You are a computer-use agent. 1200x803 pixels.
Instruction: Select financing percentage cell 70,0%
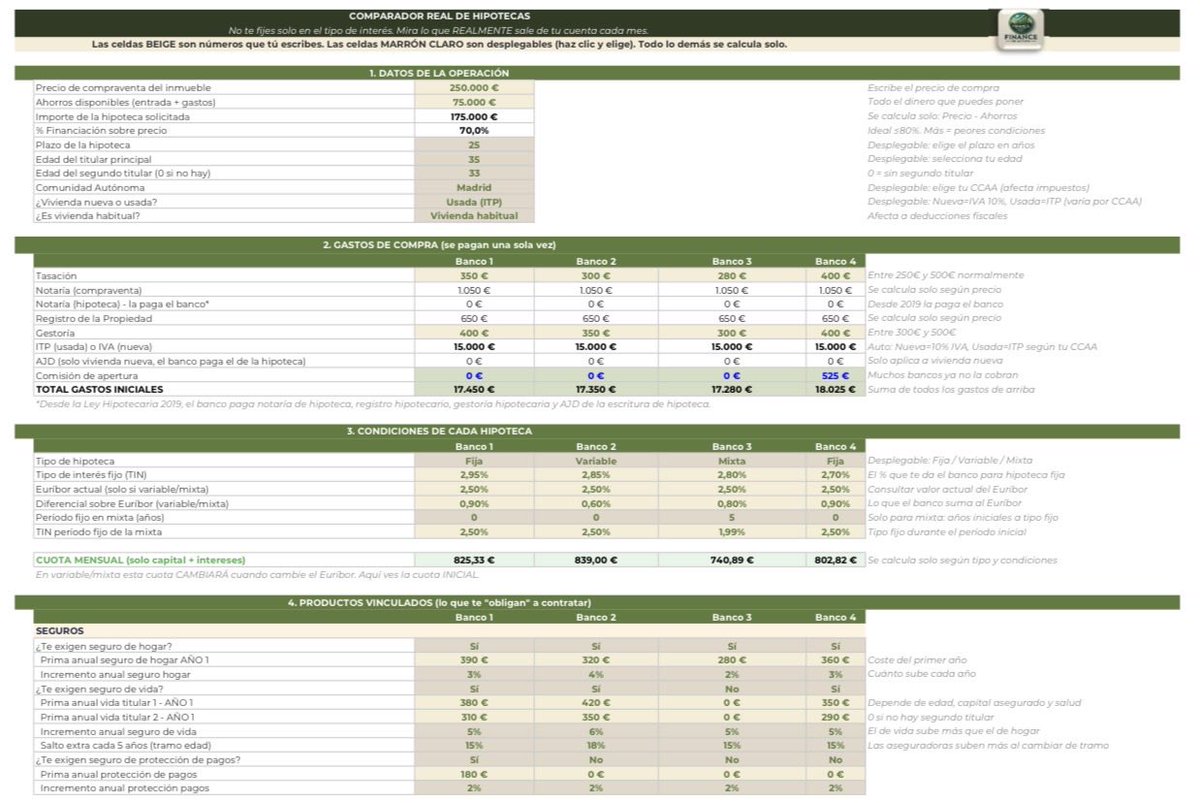pos(474,130)
